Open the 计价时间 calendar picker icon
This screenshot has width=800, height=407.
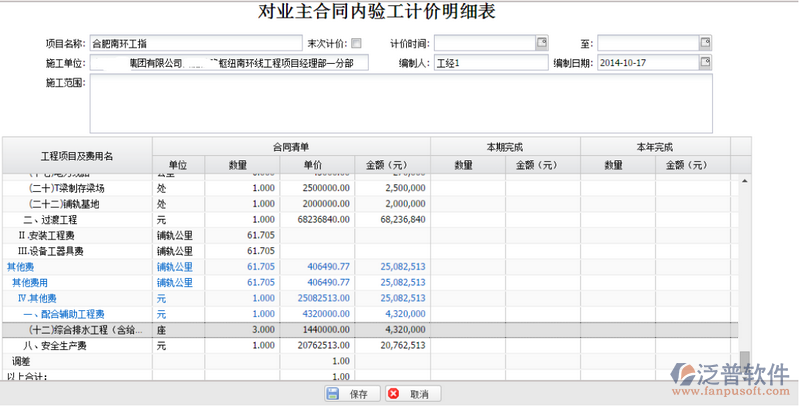coord(542,43)
